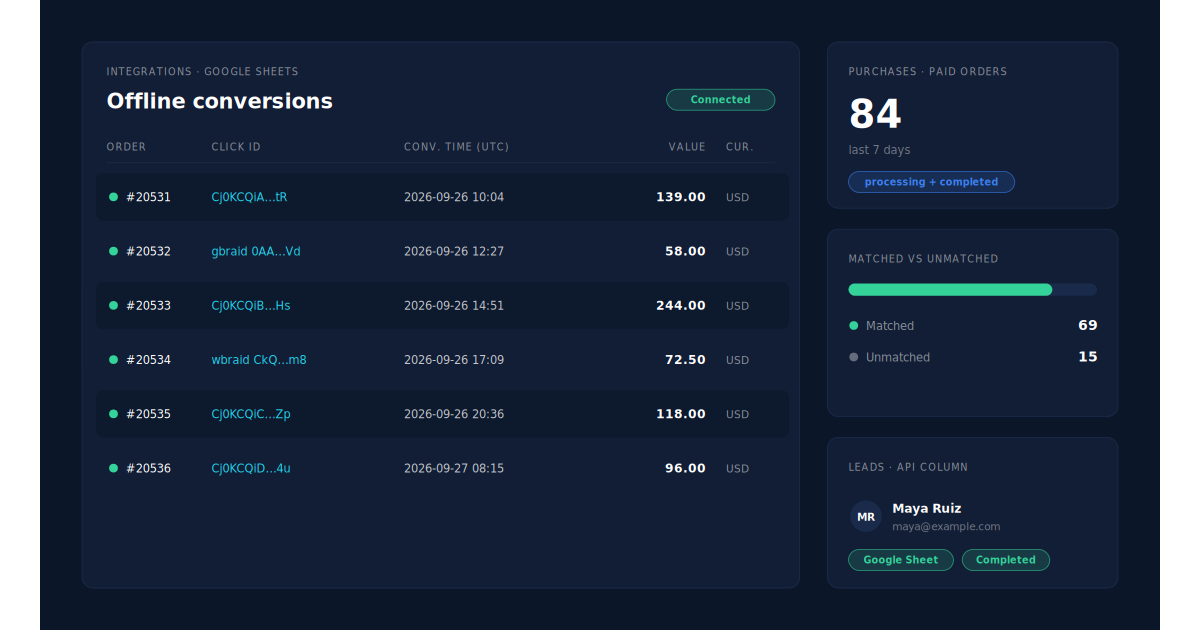Click the green status dot for order #20532
Image resolution: width=1200 pixels, height=630 pixels.
pyautogui.click(x=113, y=251)
